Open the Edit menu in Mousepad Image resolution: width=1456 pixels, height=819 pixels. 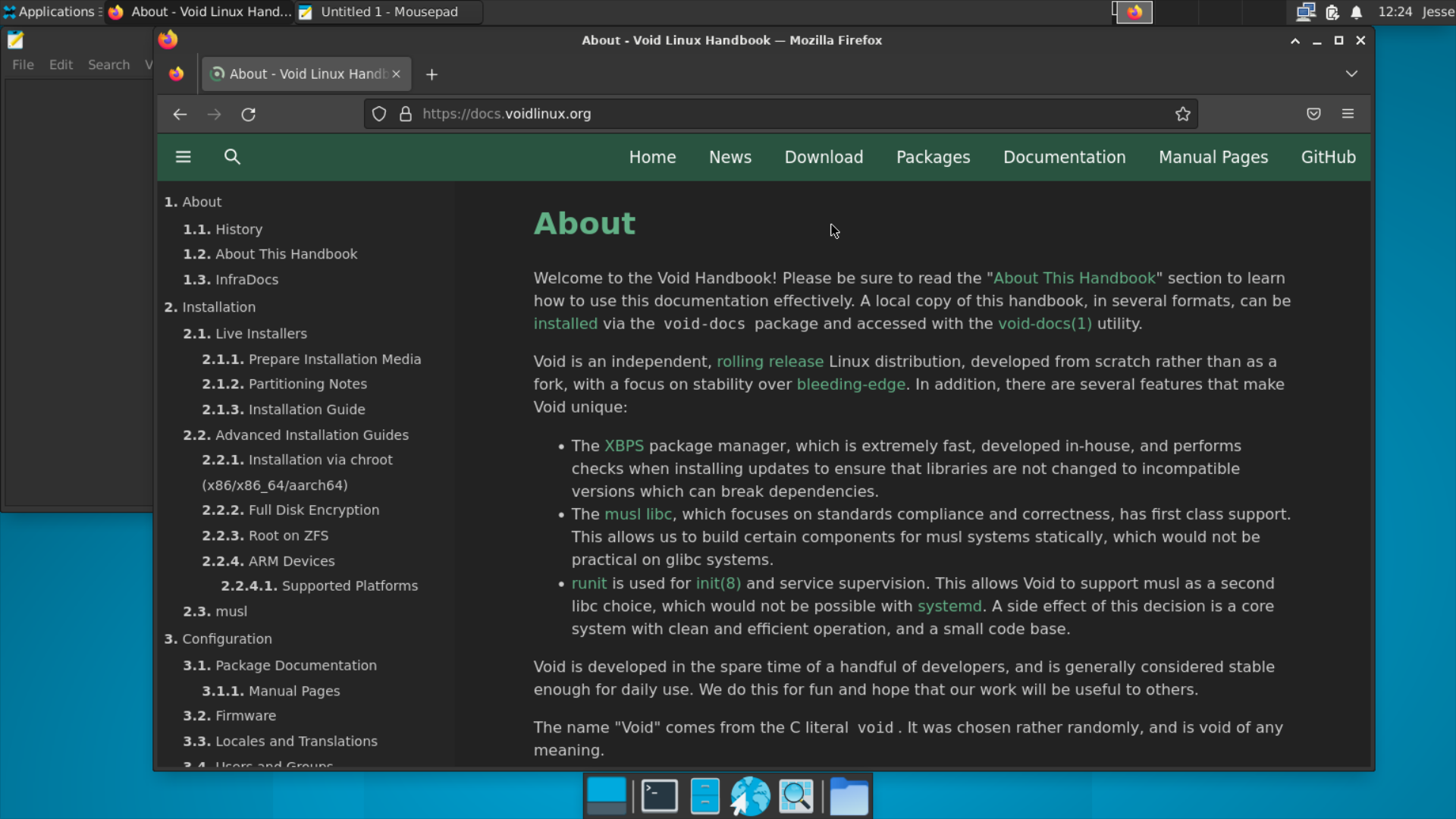(x=61, y=65)
